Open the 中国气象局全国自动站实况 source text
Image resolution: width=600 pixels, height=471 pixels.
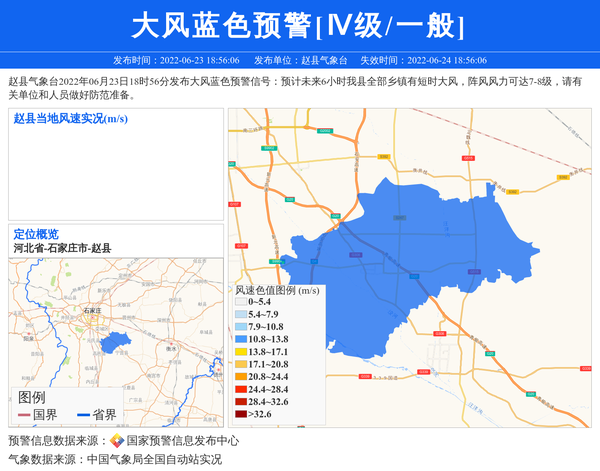click(x=154, y=460)
